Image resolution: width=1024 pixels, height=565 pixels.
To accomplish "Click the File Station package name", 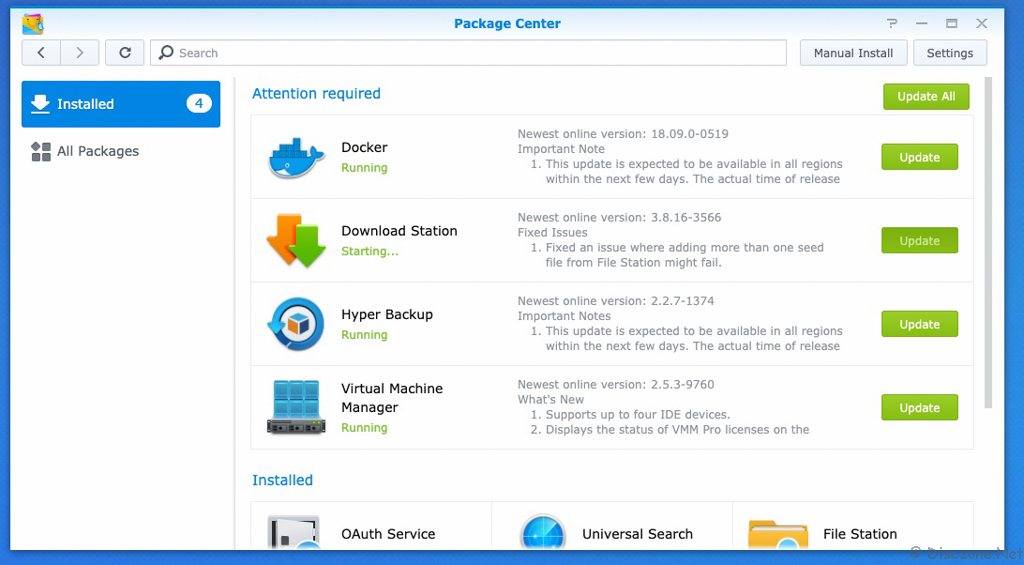I will [x=859, y=534].
